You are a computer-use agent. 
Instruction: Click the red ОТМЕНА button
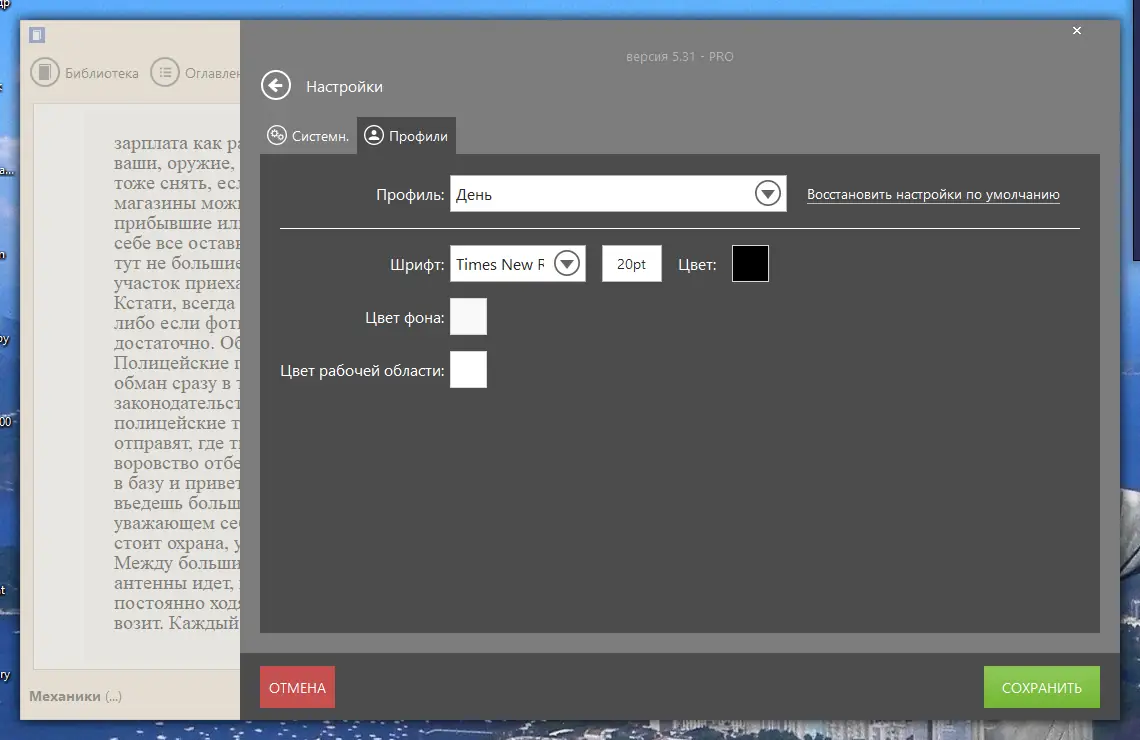click(x=297, y=687)
